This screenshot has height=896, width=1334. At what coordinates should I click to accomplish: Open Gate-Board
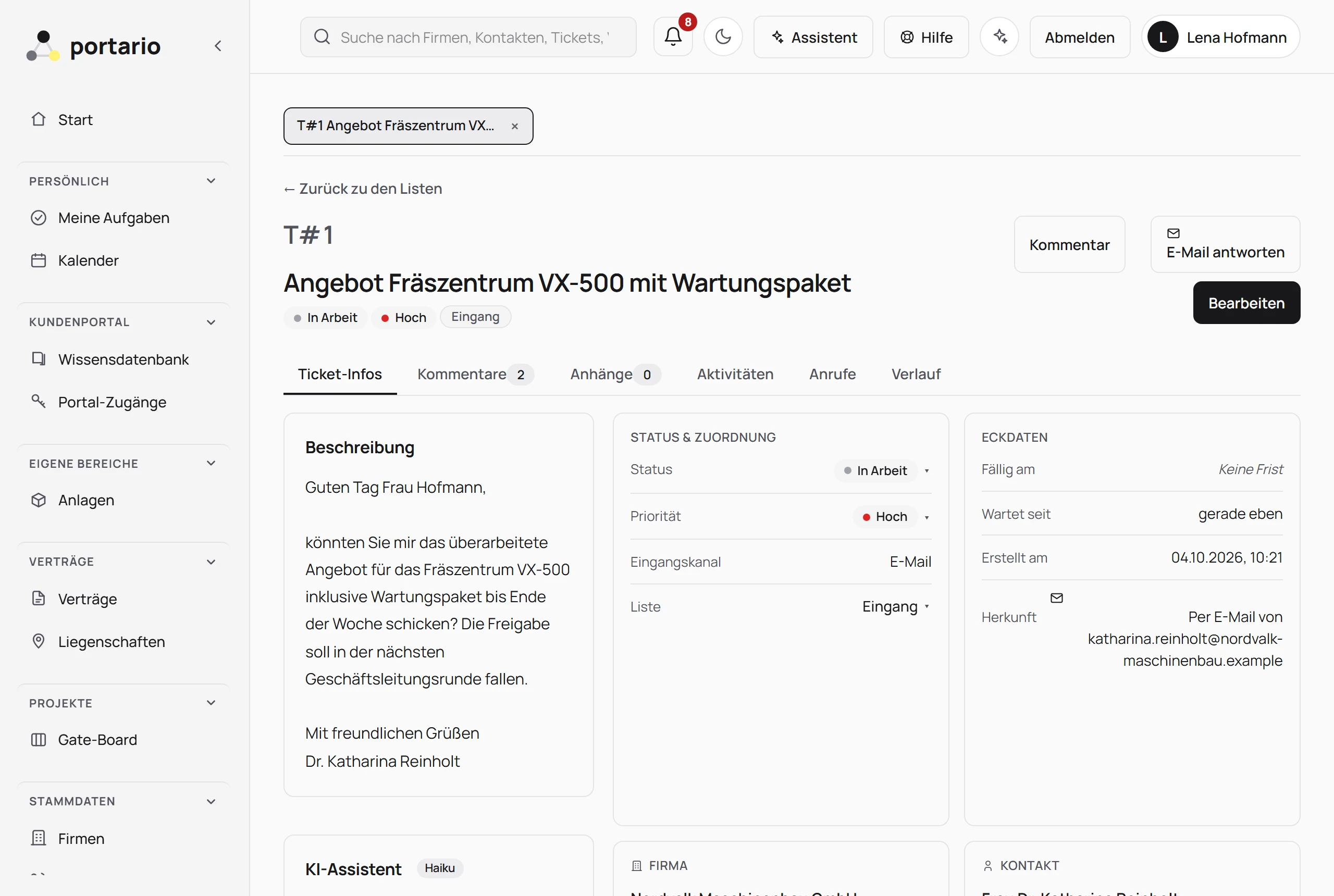(x=124, y=739)
